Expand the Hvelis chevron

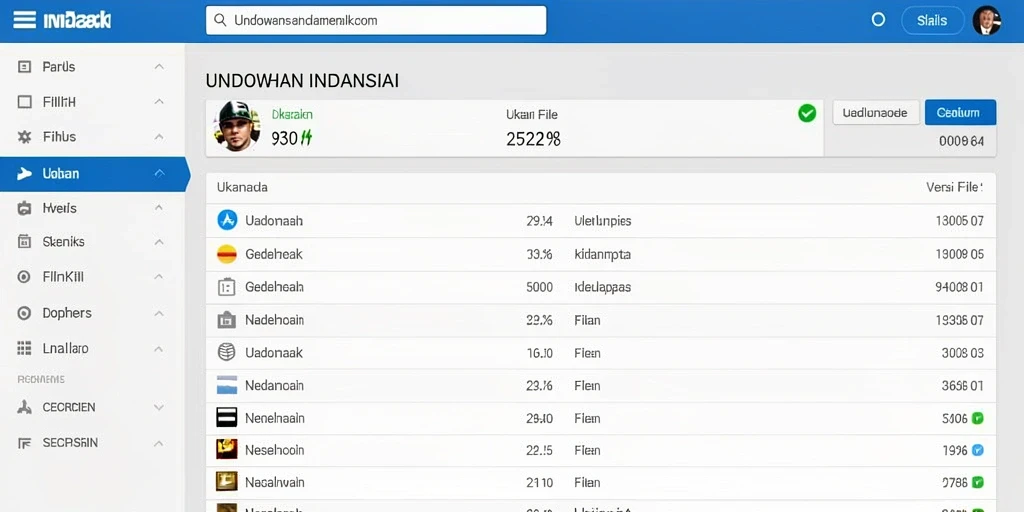coord(159,208)
